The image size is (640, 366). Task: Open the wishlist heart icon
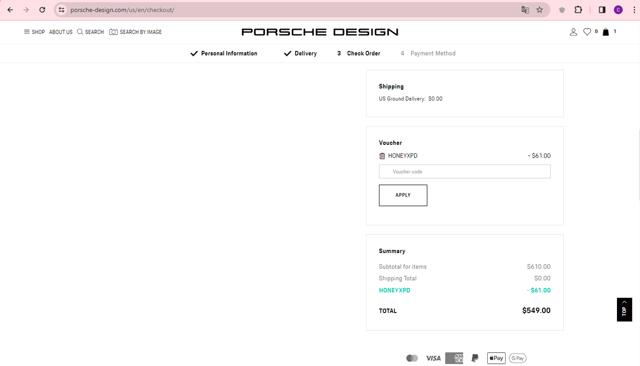click(x=587, y=32)
